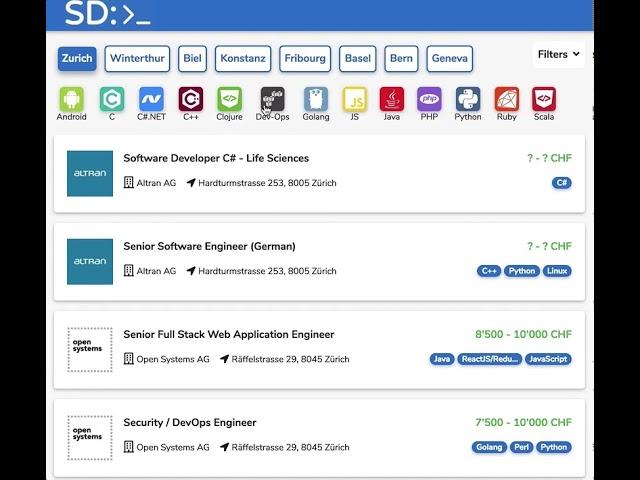Image resolution: width=640 pixels, height=480 pixels.
Task: Click the Linux tag badge
Action: [x=557, y=271]
